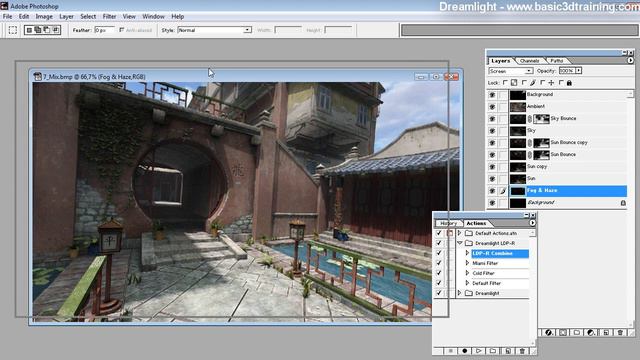Open the Help menu
Screen dimensions: 640x360
tap(178, 16)
